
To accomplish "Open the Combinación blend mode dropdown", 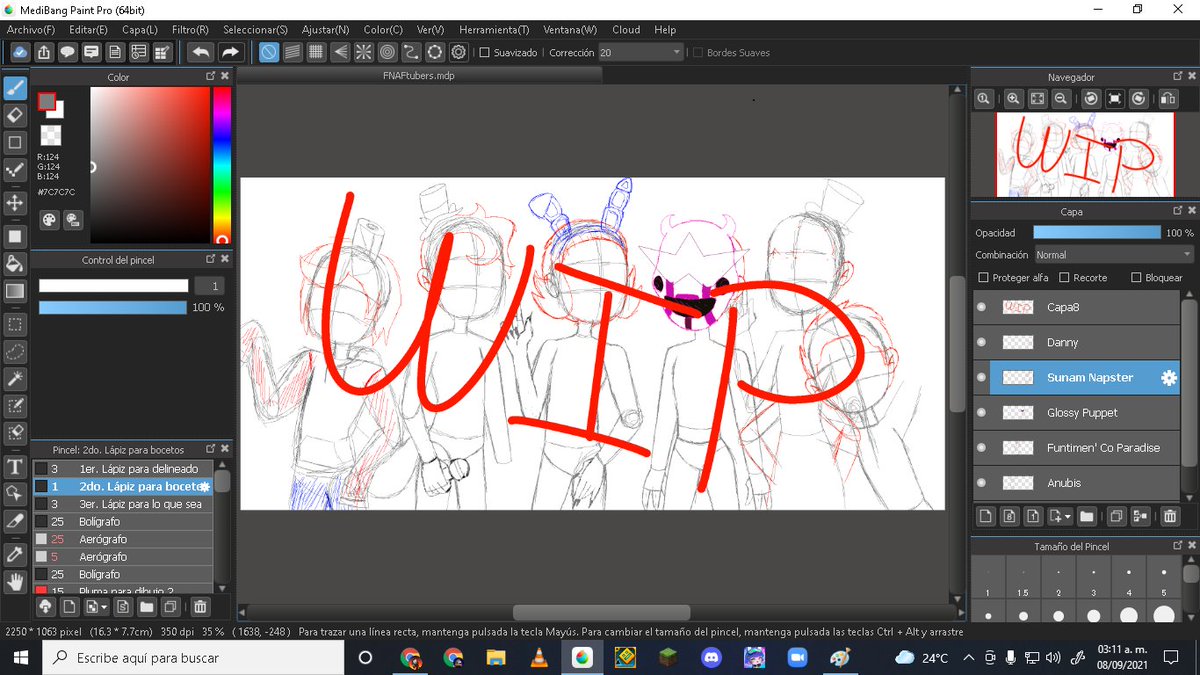I will (x=1114, y=255).
